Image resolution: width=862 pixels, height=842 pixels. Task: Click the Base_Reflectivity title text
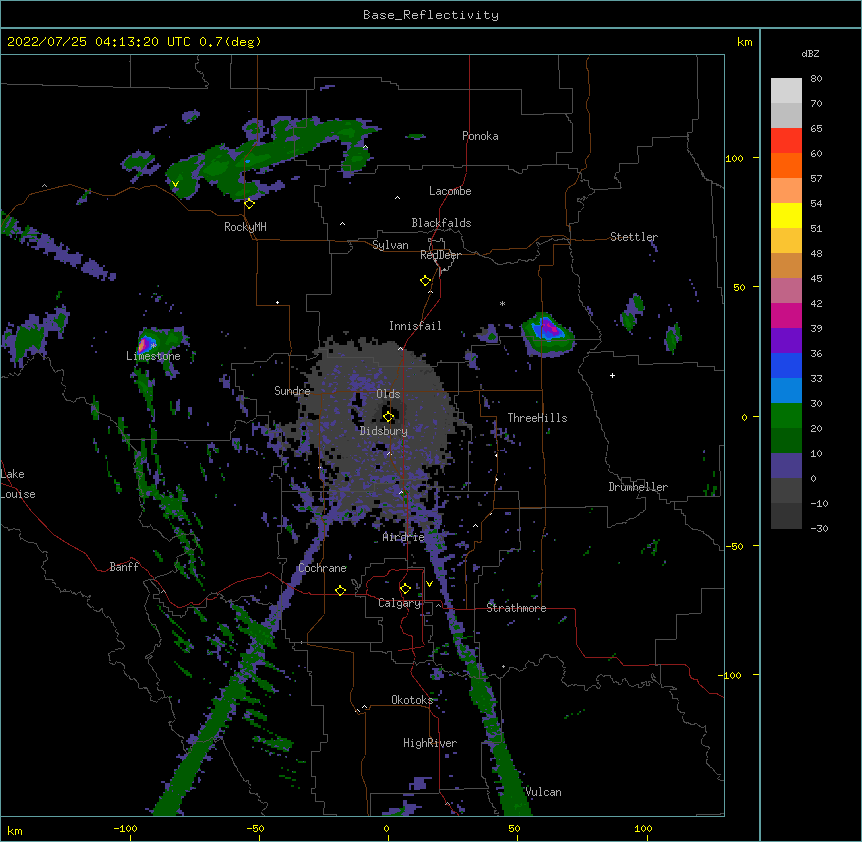click(431, 15)
